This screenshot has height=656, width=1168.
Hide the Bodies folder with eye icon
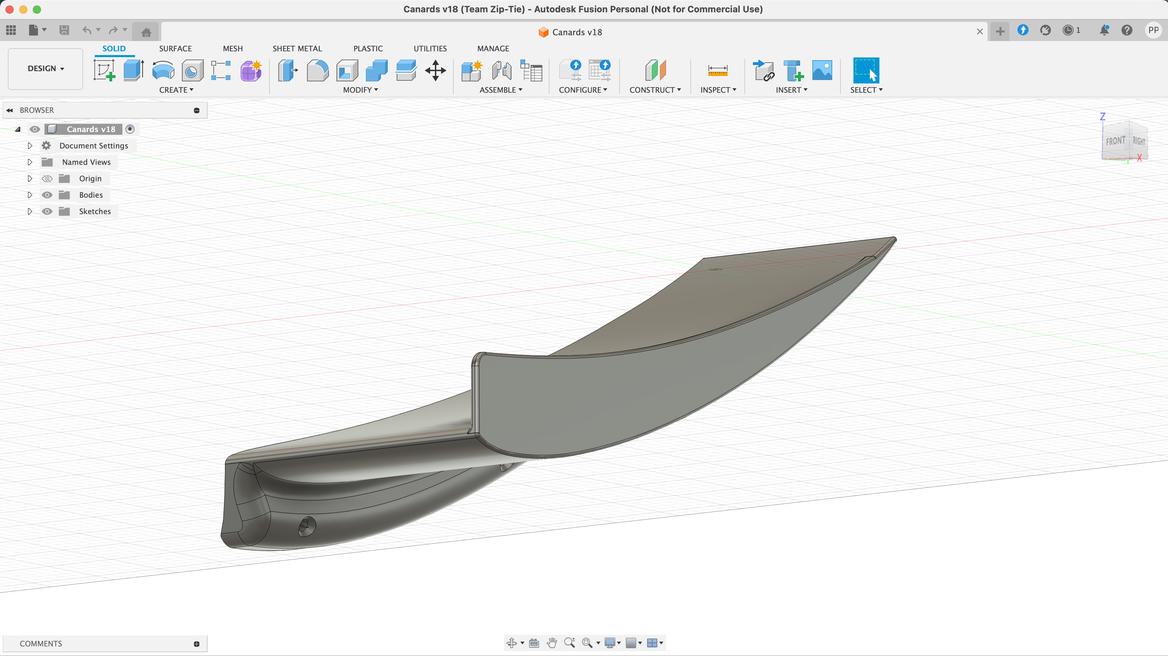click(x=47, y=195)
